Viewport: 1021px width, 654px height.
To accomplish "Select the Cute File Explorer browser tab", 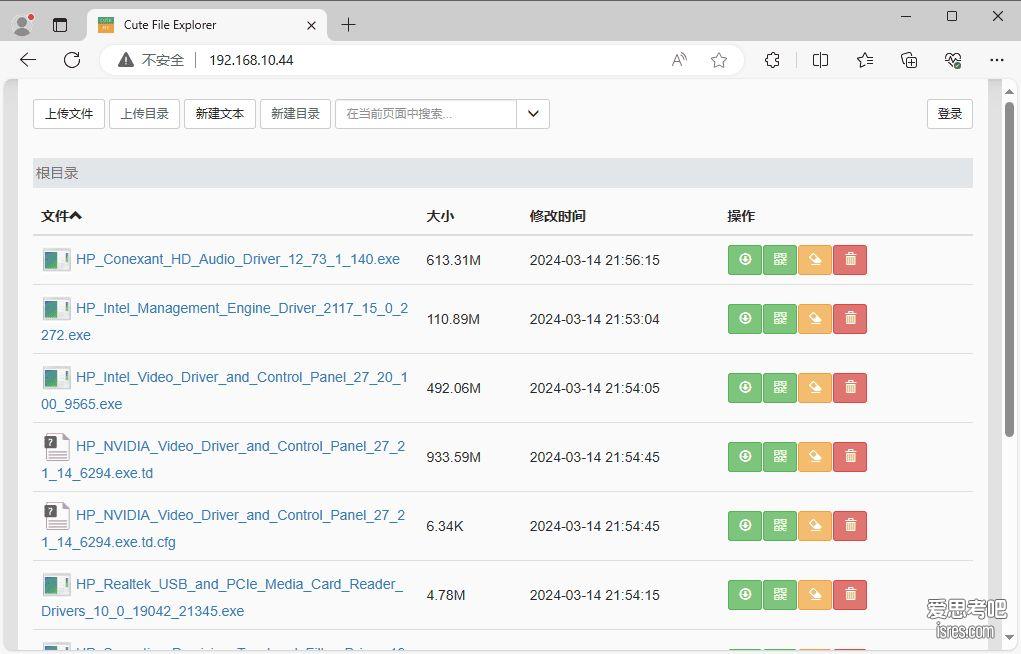I will click(x=207, y=25).
